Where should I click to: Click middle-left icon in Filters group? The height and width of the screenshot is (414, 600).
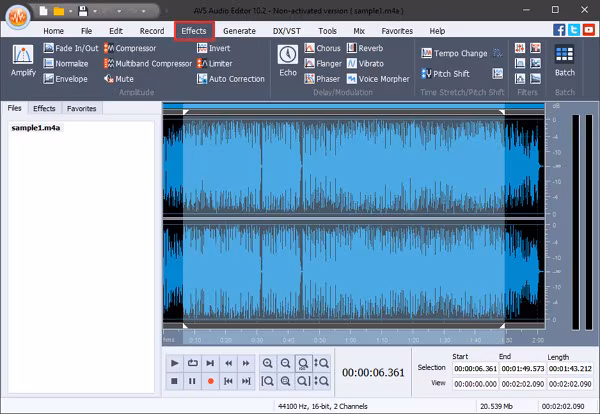tap(520, 63)
